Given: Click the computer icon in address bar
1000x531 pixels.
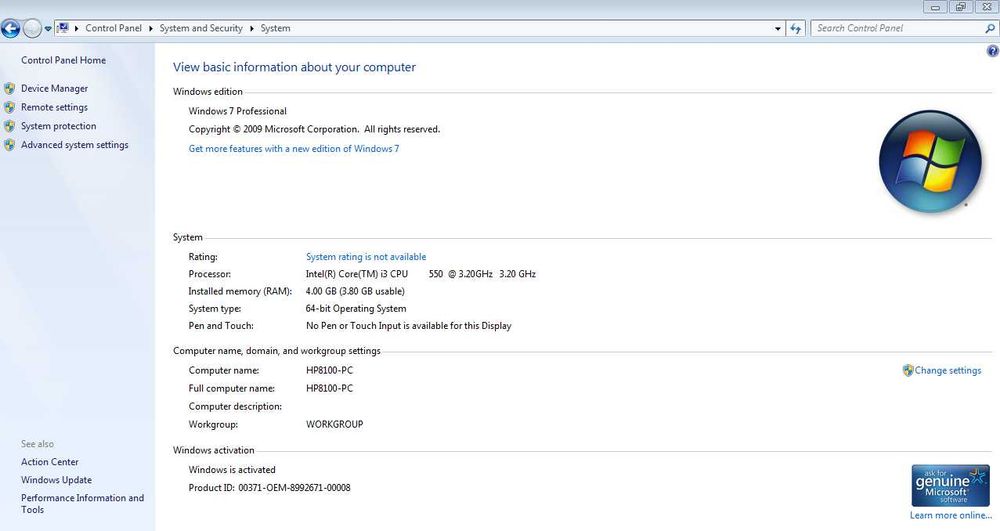Looking at the screenshot, I should (x=62, y=28).
